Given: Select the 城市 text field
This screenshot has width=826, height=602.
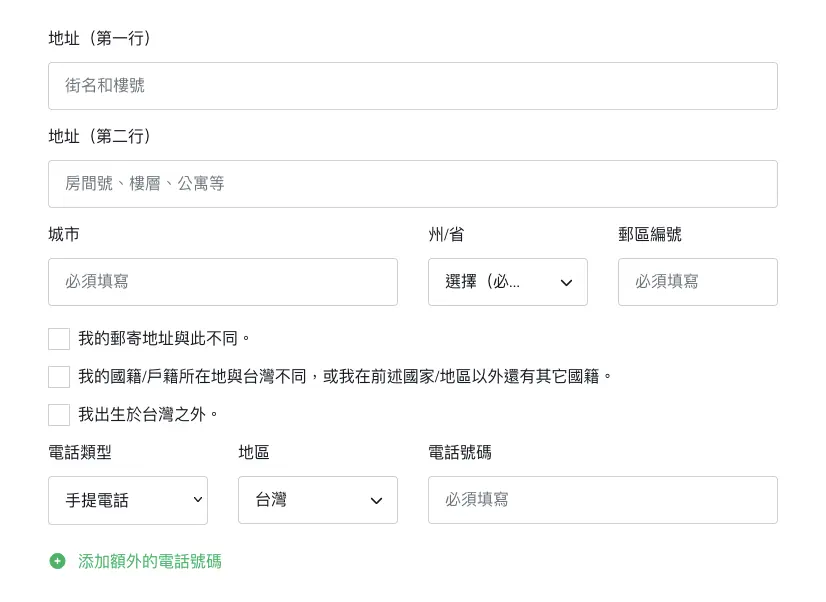Looking at the screenshot, I should tap(222, 282).
